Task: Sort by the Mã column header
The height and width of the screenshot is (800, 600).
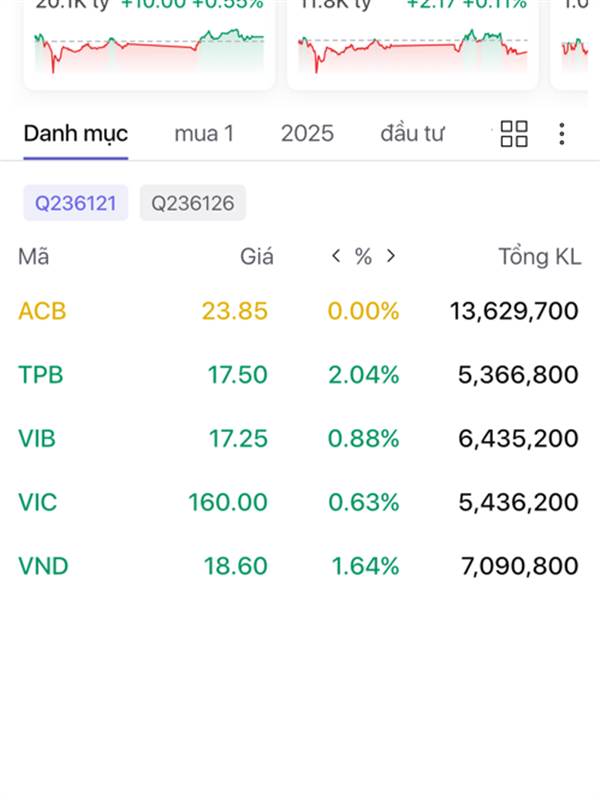Action: 34,256
